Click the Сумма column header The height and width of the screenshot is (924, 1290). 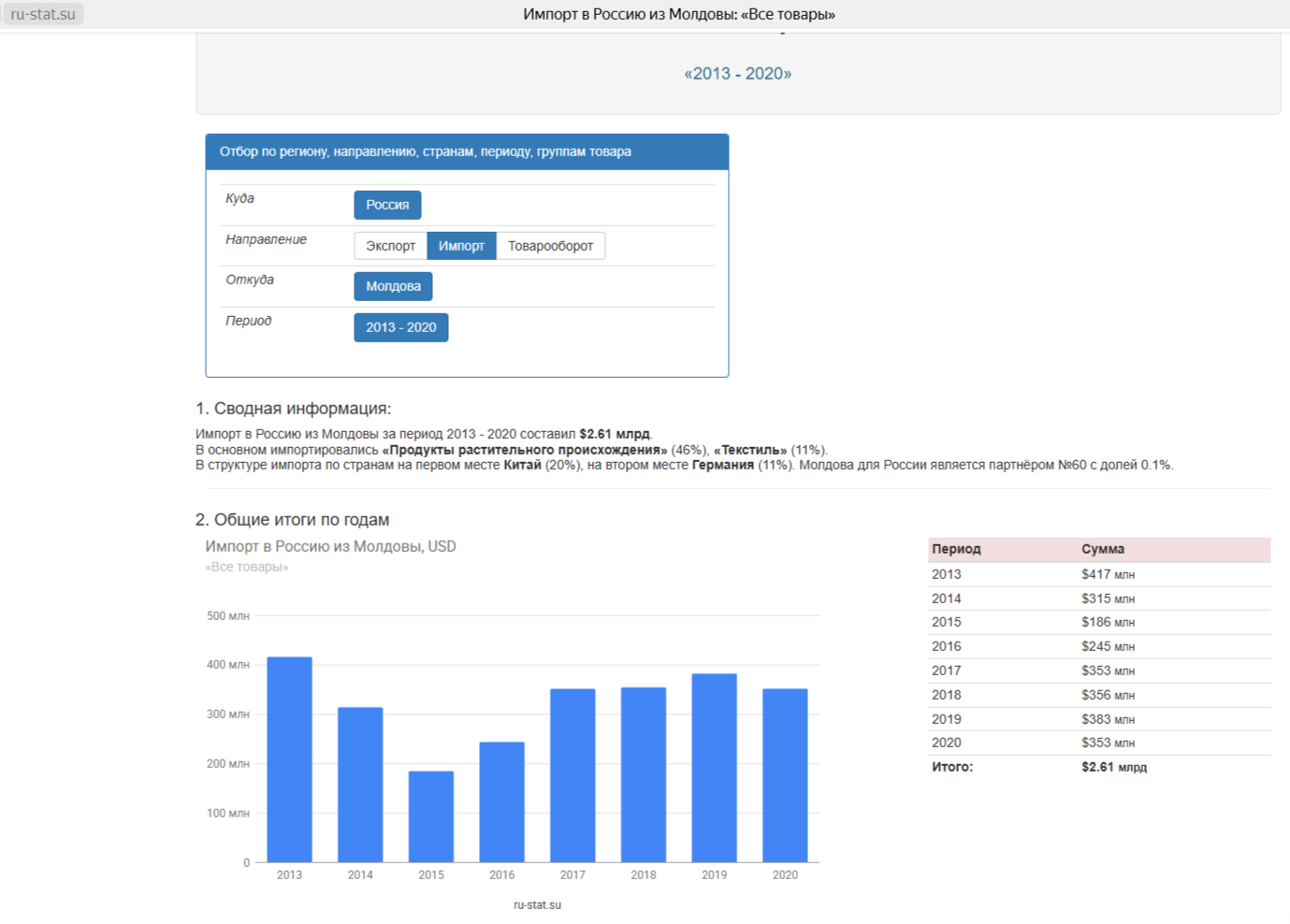[x=1103, y=549]
